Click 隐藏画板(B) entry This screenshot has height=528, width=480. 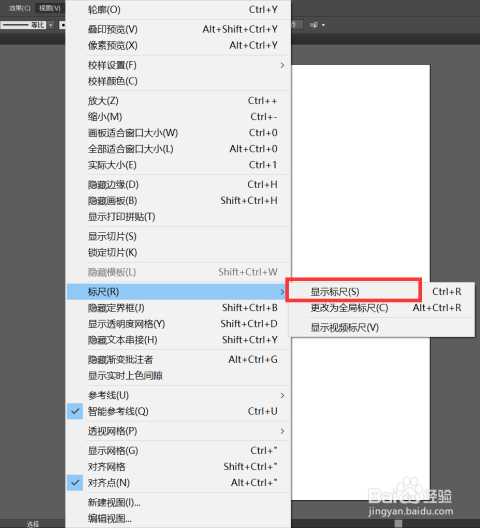pyautogui.click(x=178, y=201)
